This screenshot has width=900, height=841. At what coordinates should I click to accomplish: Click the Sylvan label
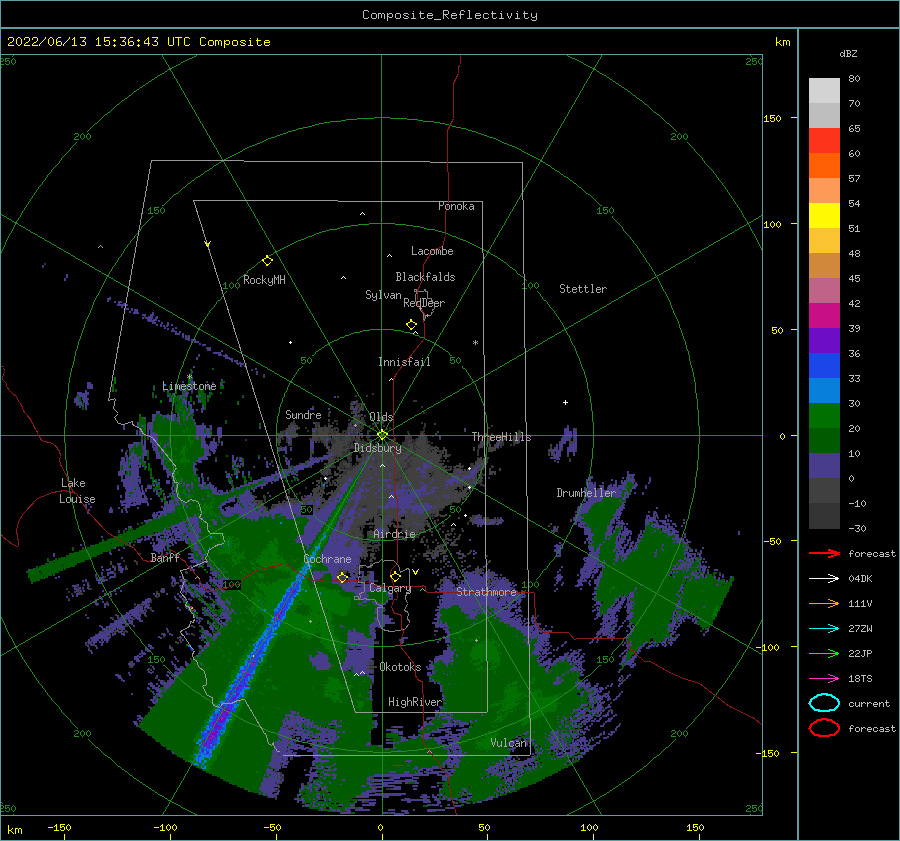[x=383, y=295]
